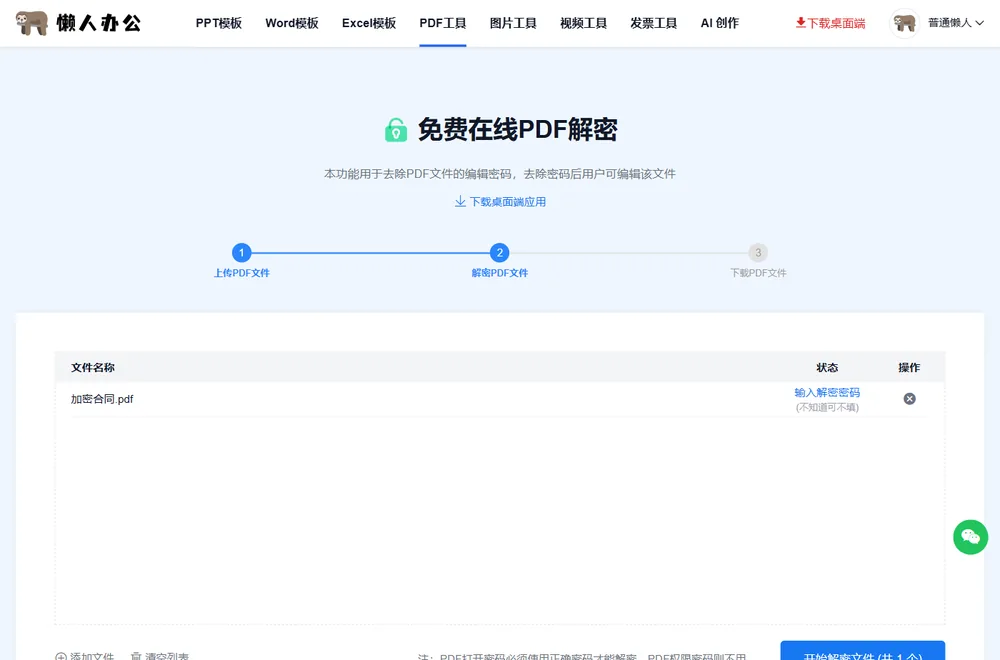Click 输入解密密码 for 加密合同.pdf
The width and height of the screenshot is (1000, 660).
827,392
